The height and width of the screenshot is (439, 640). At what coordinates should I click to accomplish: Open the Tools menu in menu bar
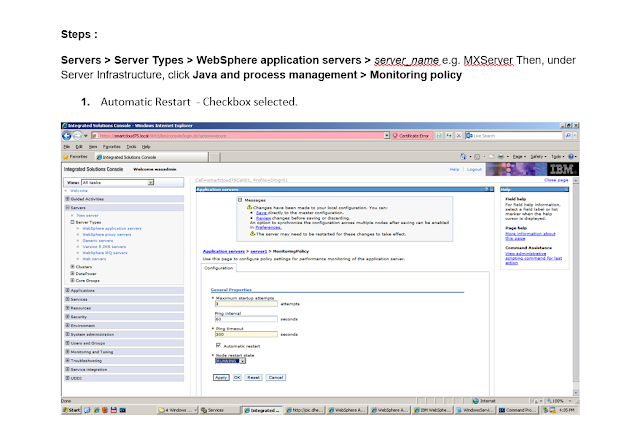[x=131, y=146]
